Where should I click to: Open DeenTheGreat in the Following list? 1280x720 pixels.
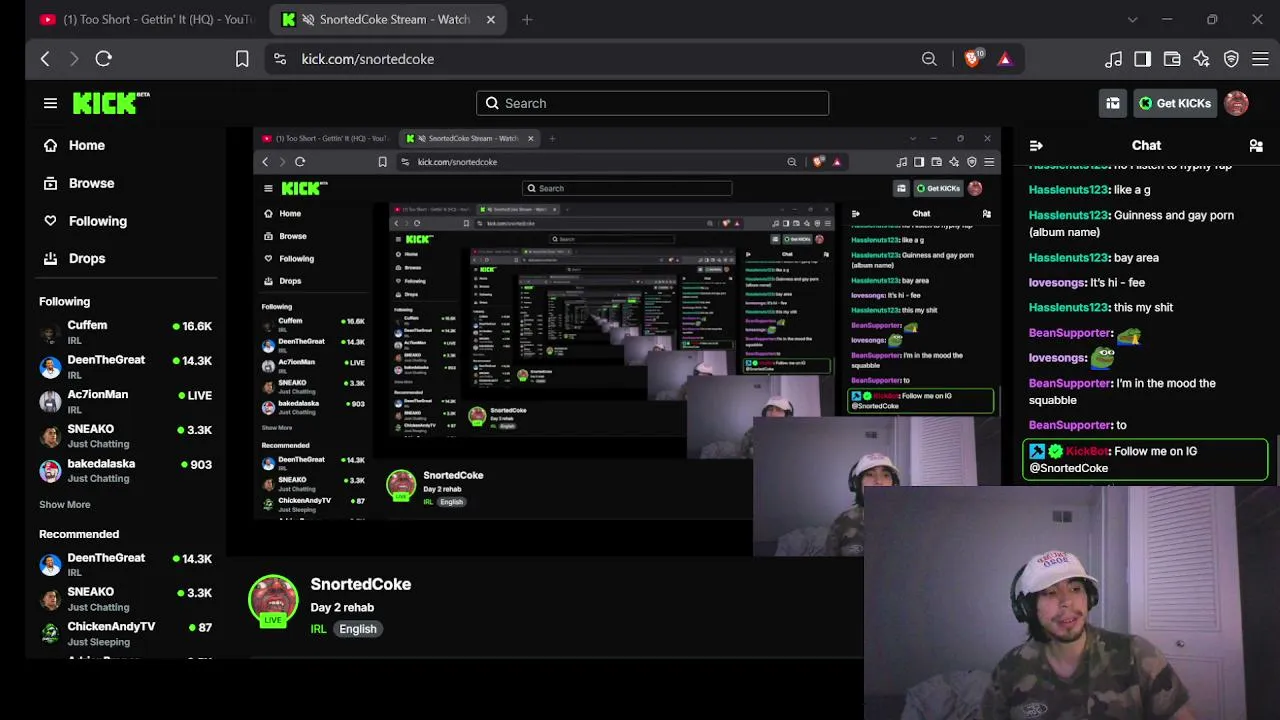pos(125,367)
